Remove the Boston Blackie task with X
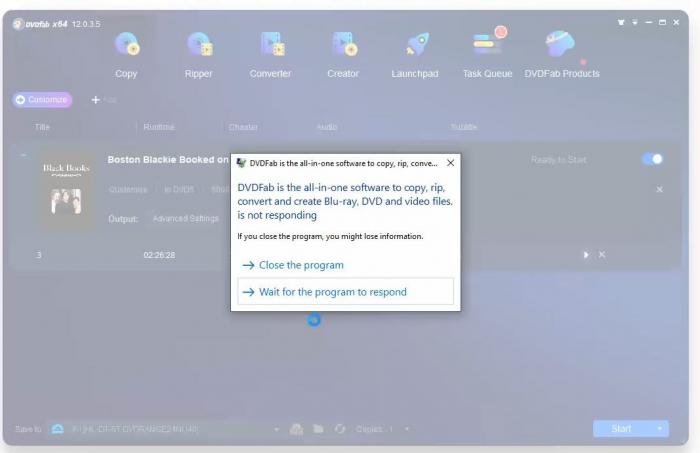 (x=659, y=190)
